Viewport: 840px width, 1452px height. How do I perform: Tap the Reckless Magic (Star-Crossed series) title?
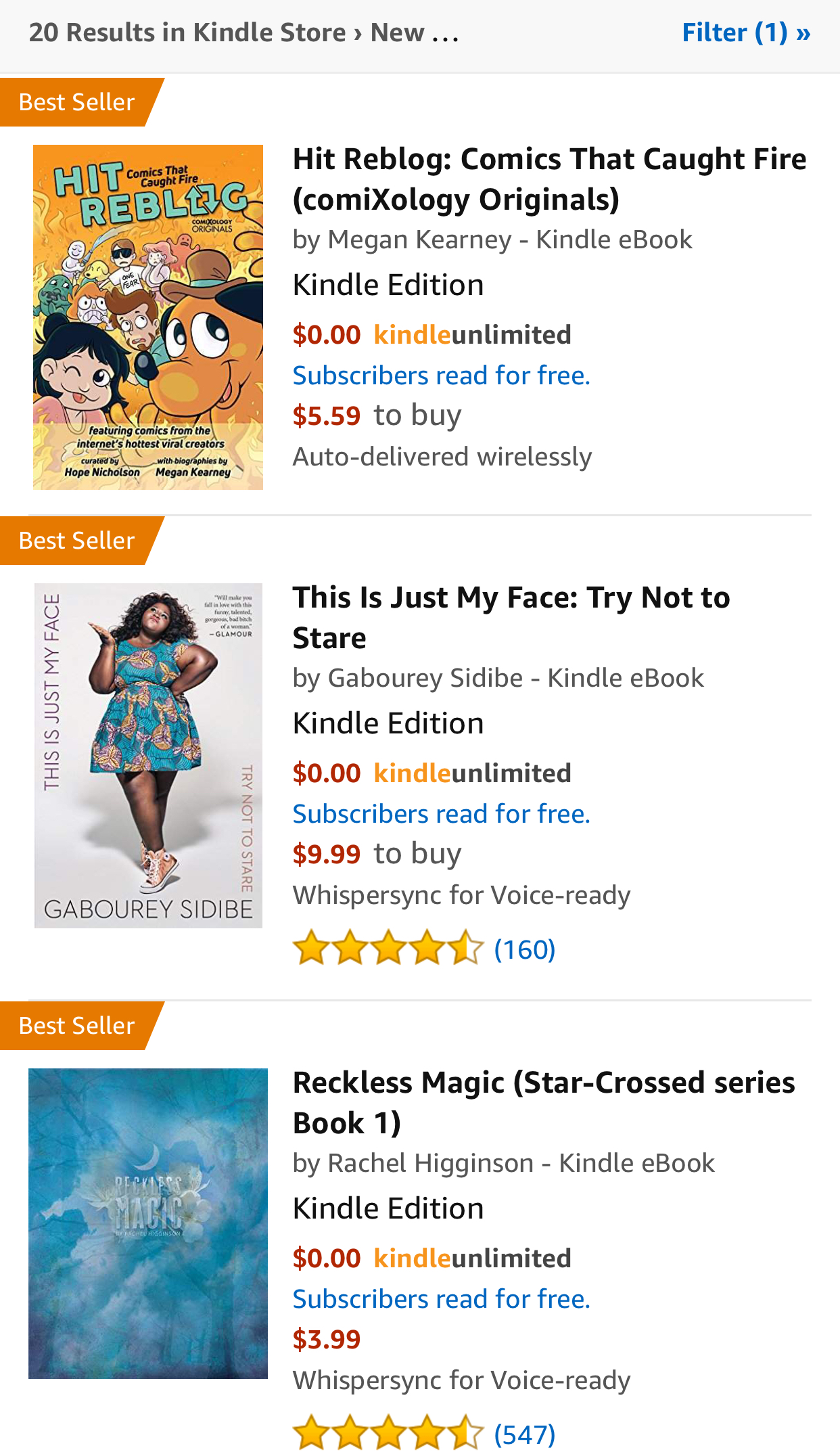coord(543,1102)
